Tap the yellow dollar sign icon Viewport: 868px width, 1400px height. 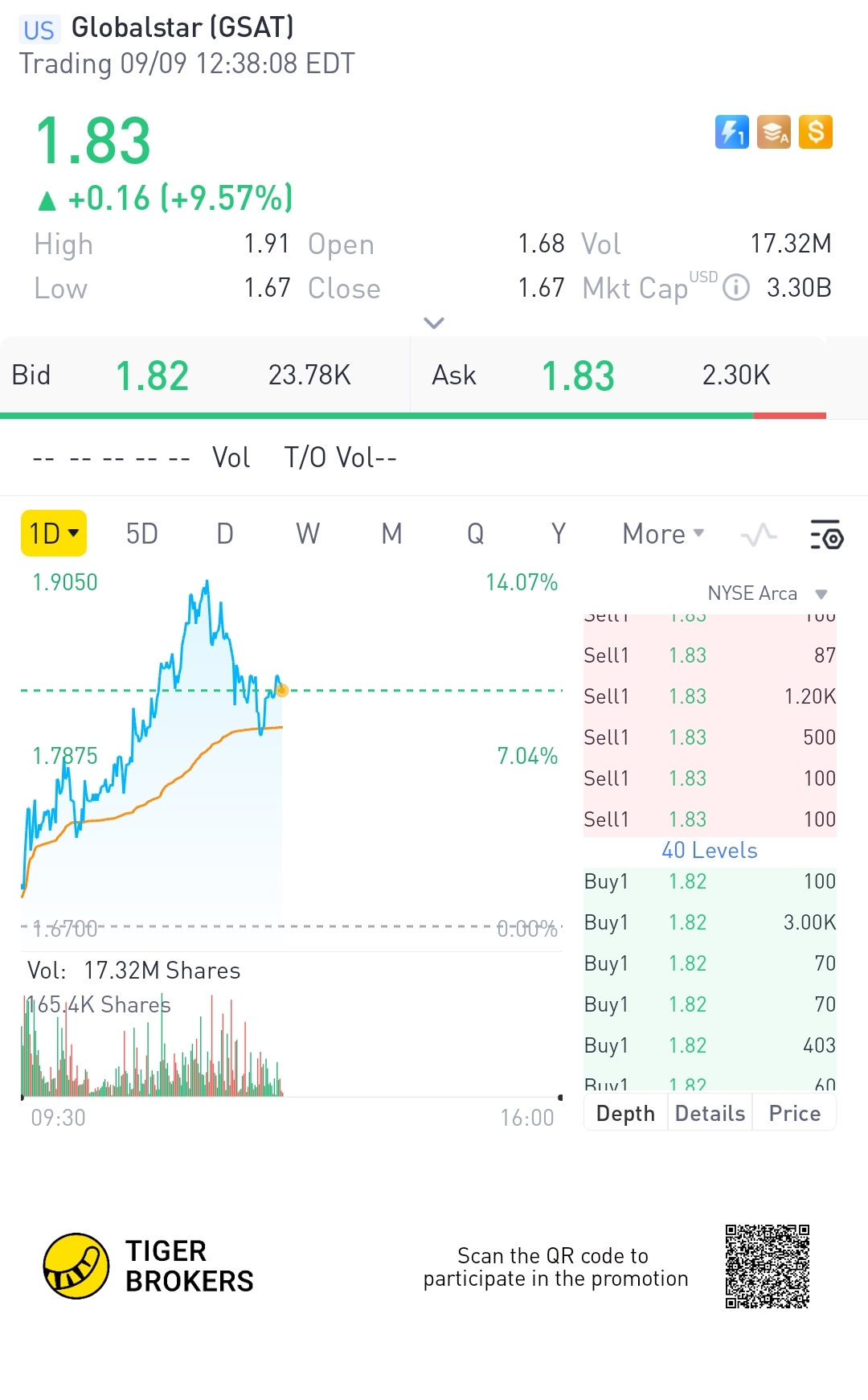(816, 132)
